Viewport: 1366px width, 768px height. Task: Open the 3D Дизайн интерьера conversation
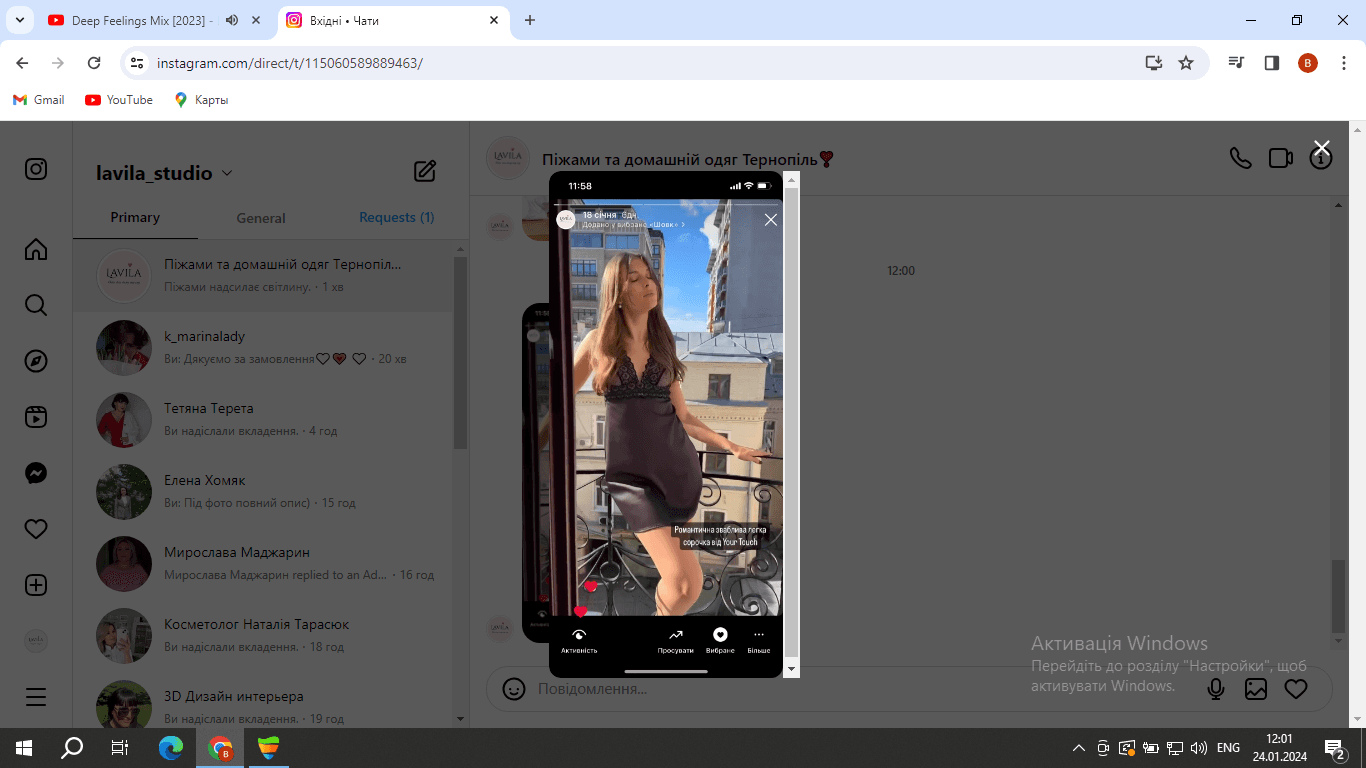coord(263,700)
